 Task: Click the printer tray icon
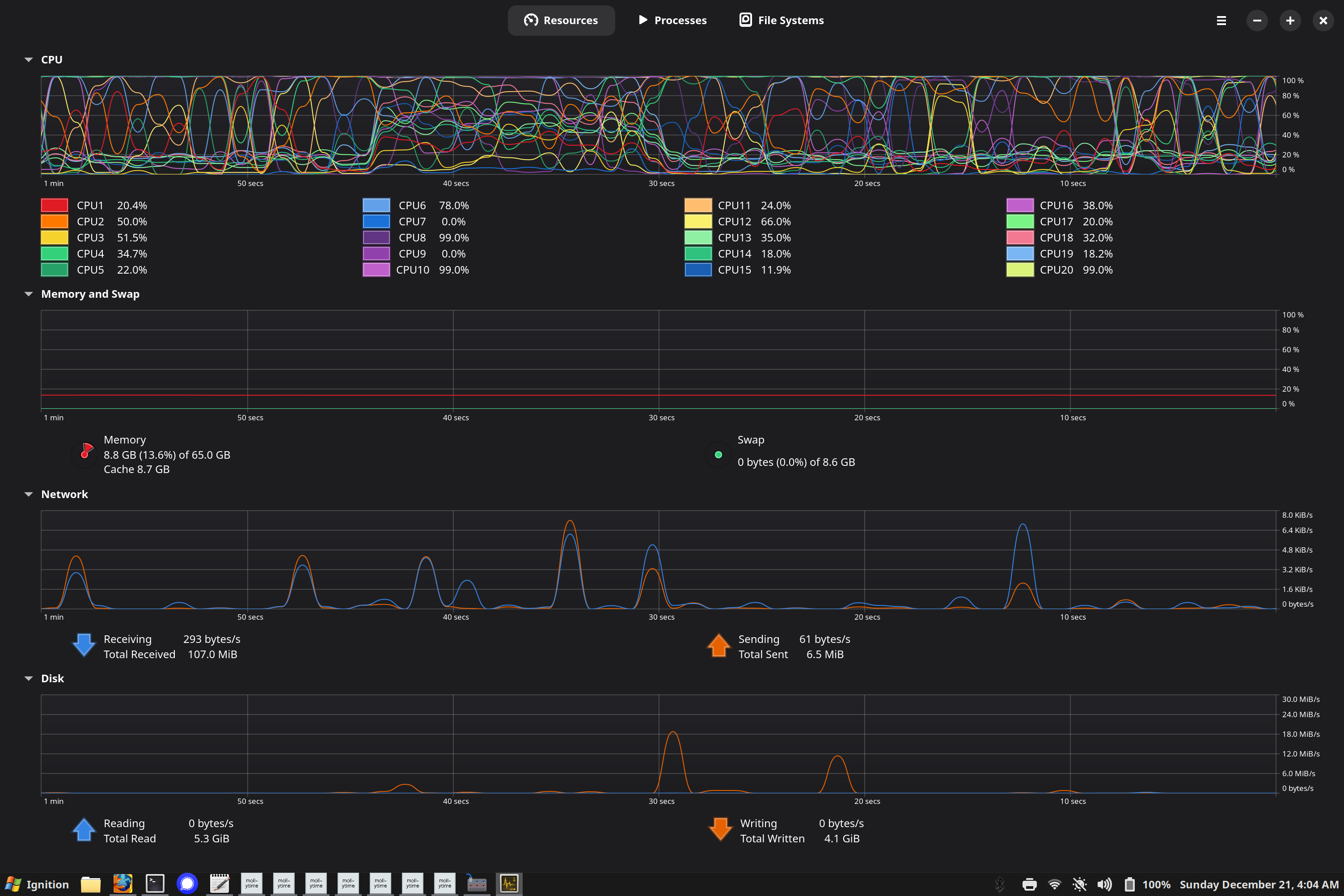pos(1029,884)
